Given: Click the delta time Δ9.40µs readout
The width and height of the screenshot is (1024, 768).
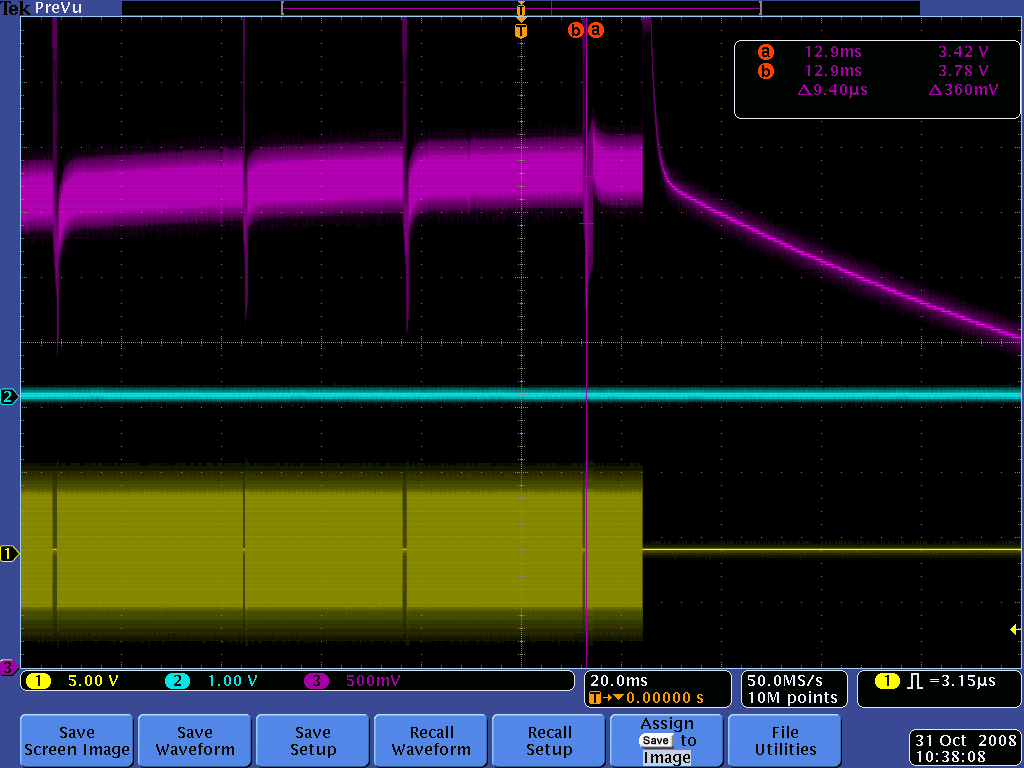Looking at the screenshot, I should [x=833, y=90].
